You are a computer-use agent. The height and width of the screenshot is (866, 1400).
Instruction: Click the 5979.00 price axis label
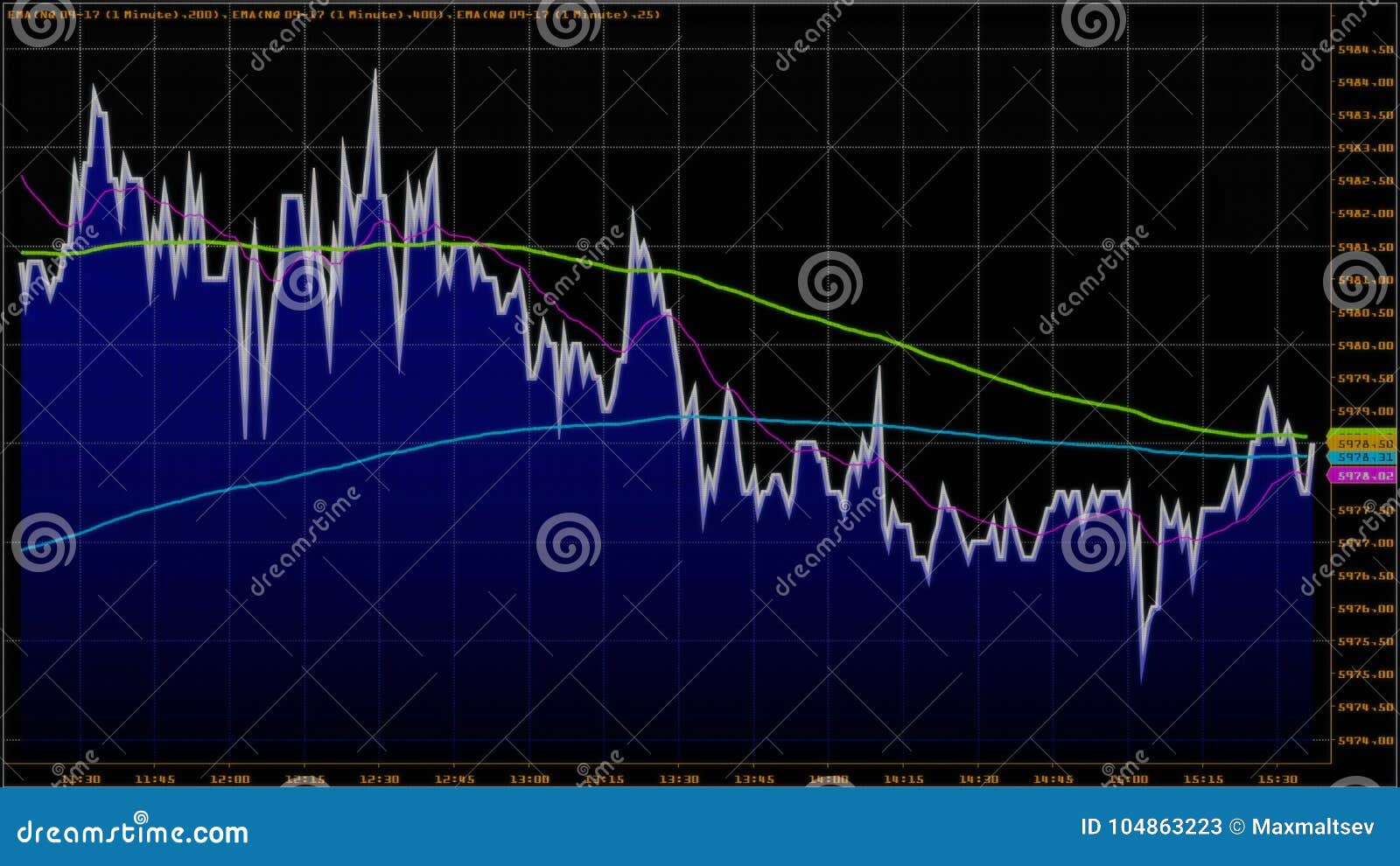(x=1365, y=411)
